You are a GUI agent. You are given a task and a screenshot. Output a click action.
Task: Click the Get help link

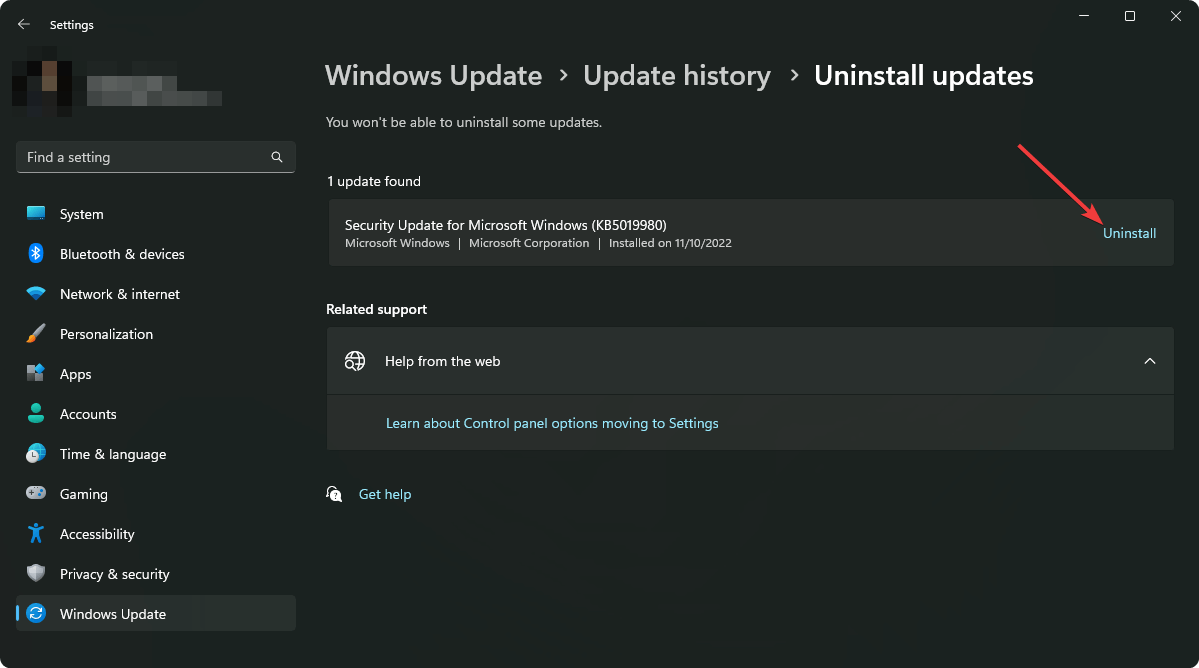point(385,494)
